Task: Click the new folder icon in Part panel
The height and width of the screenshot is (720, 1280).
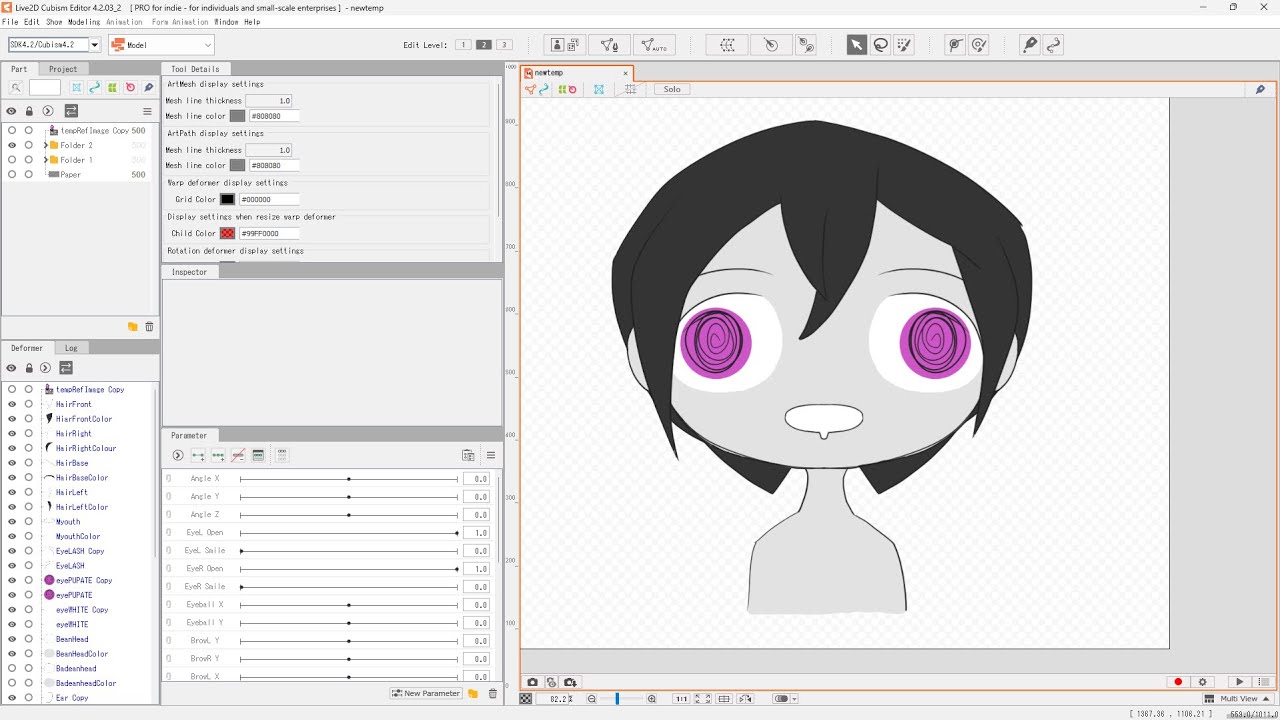Action: coord(132,327)
